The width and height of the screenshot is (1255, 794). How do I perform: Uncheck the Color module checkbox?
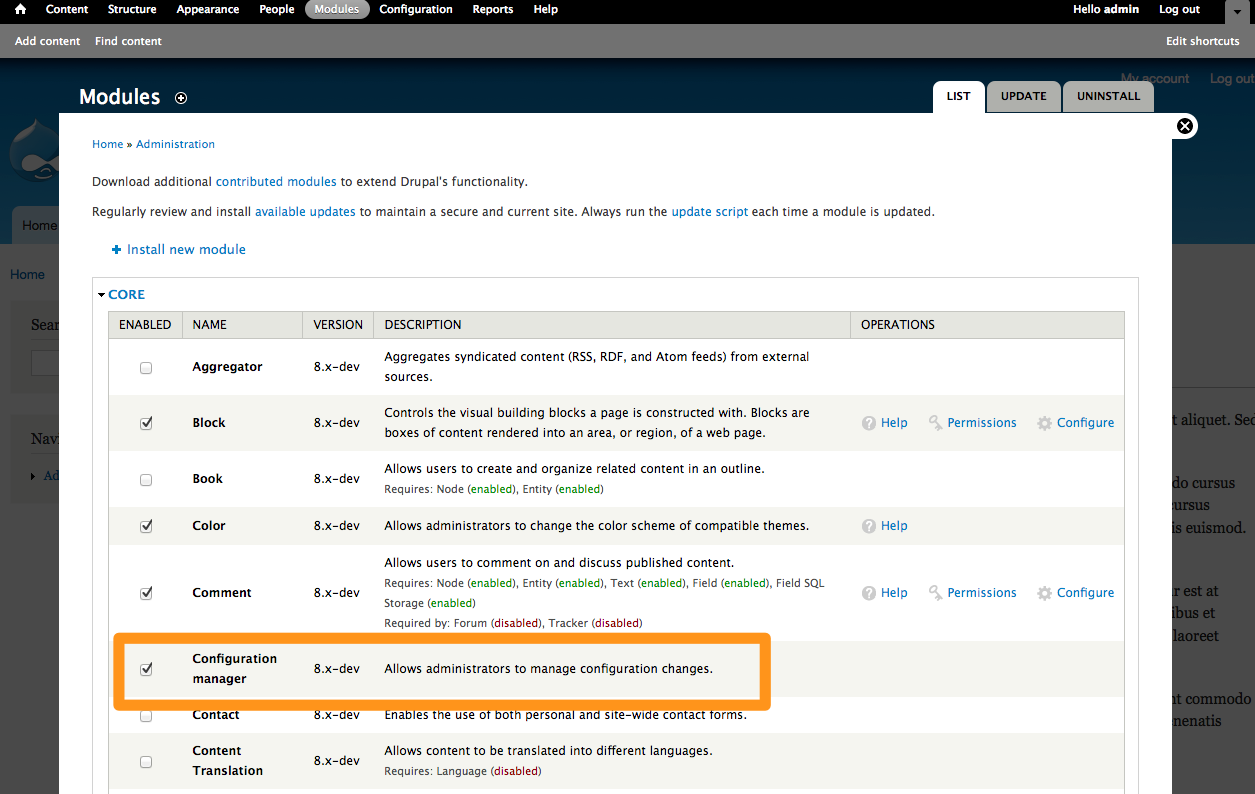146,527
